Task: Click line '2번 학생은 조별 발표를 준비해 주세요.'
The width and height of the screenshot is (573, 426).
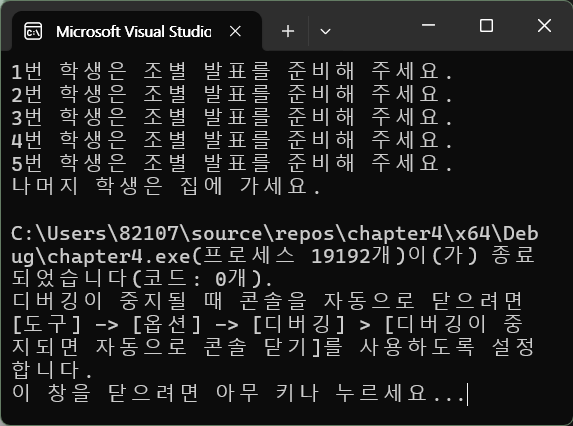Action: coord(232,94)
